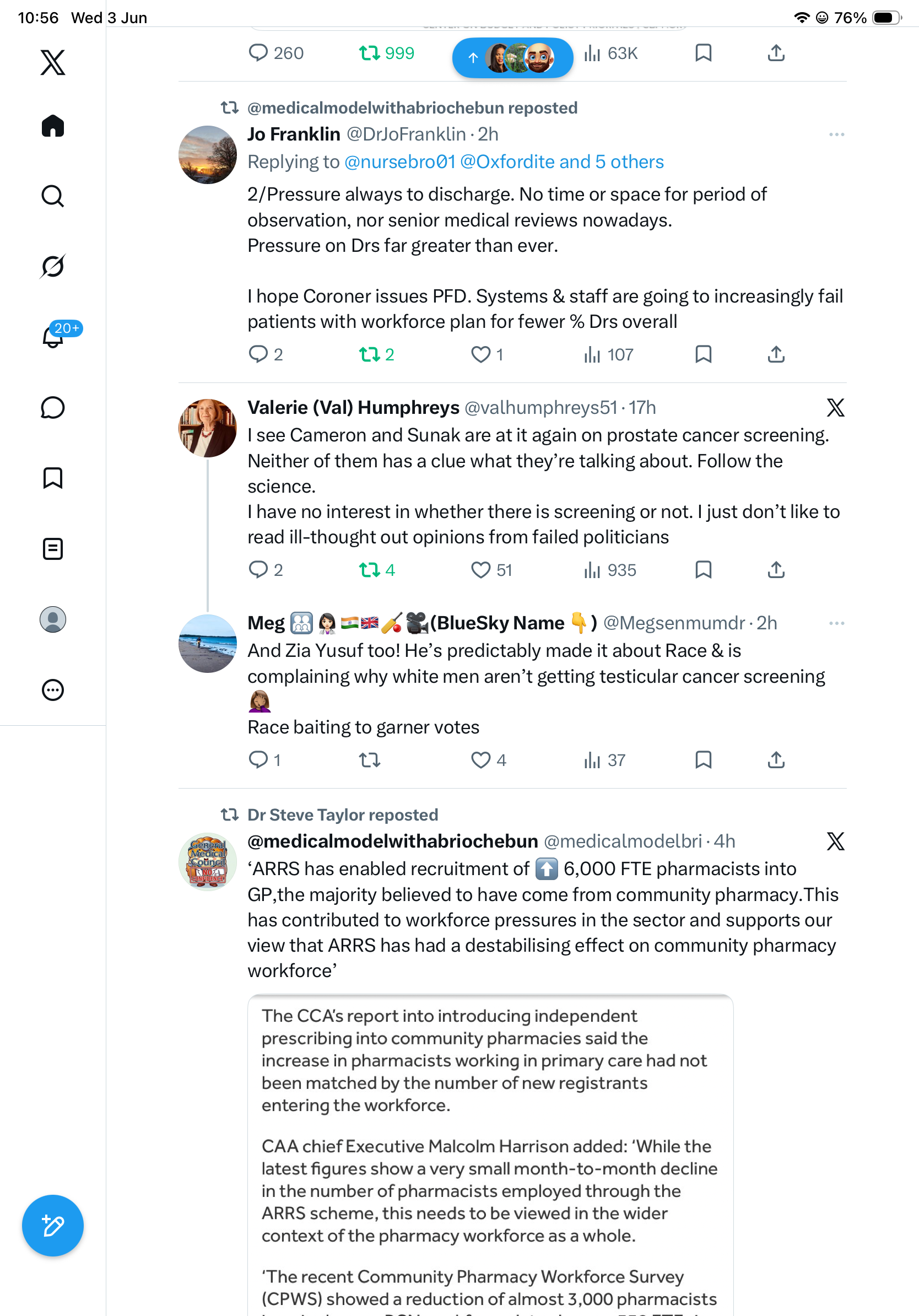Open the Lists icon in sidebar

point(53,548)
